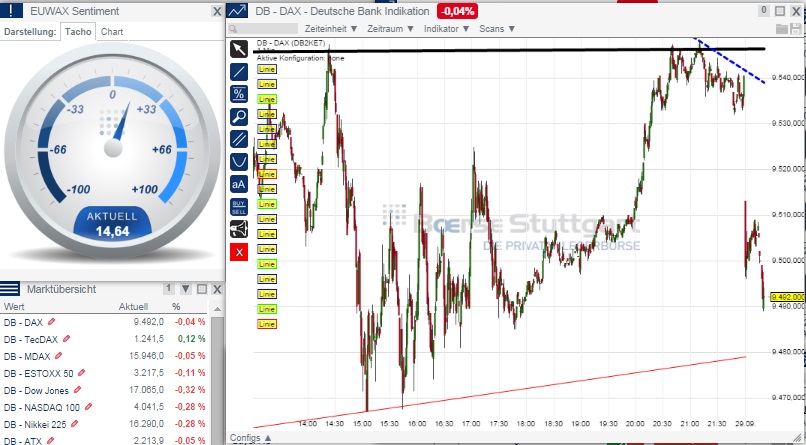Switch EUWAX Sentiment view to Tacho tab
The image size is (806, 445).
pos(78,31)
